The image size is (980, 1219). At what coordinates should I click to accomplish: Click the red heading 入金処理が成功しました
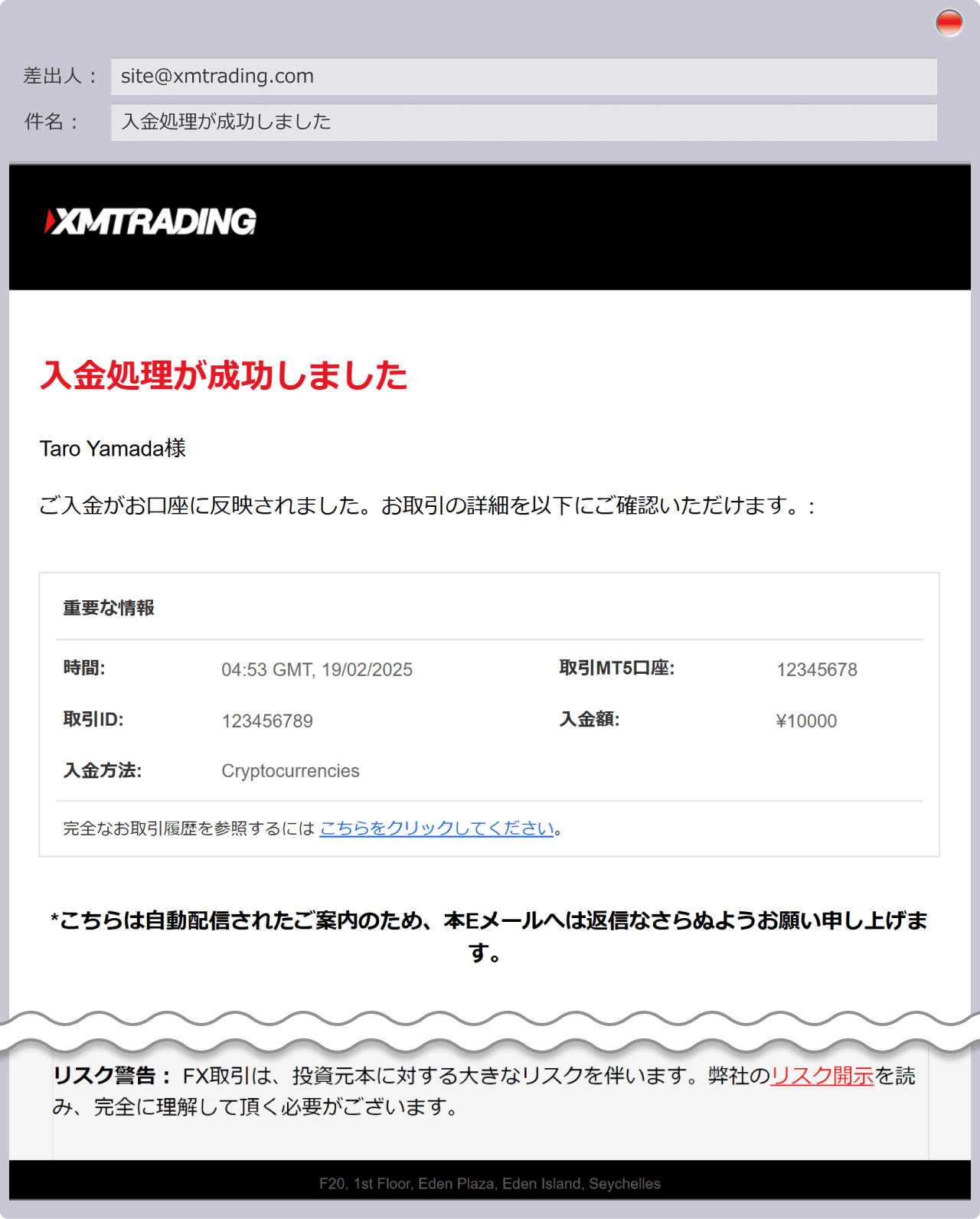[224, 375]
